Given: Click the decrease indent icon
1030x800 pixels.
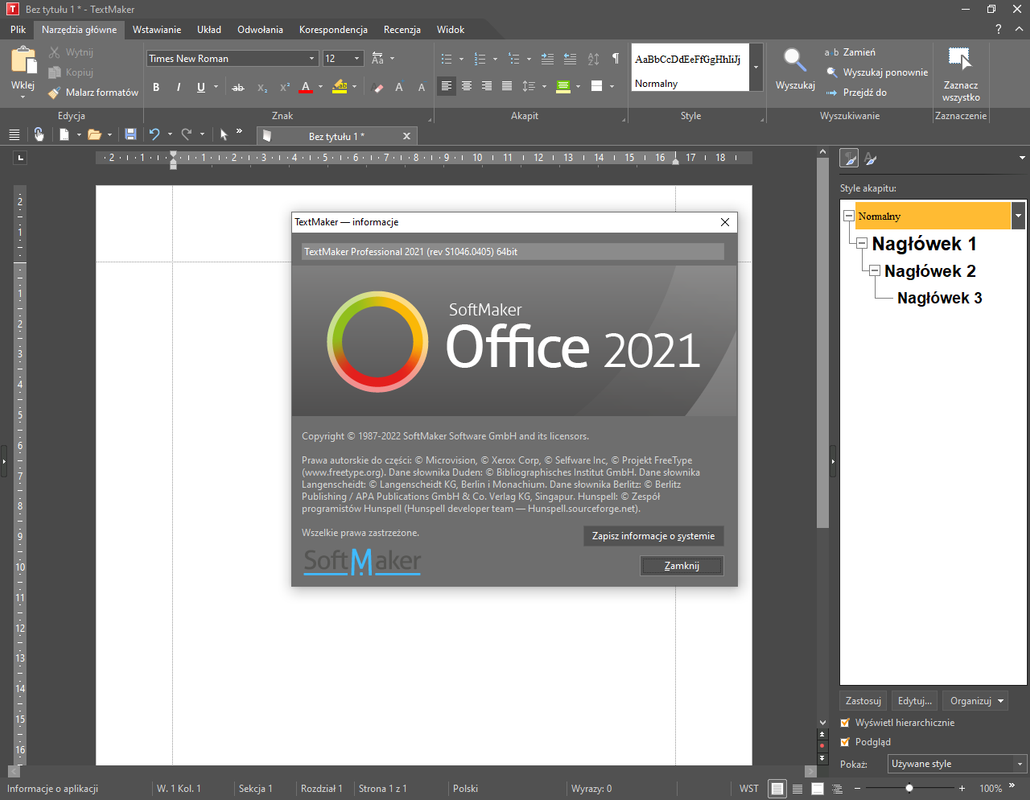Looking at the screenshot, I should [x=570, y=58].
